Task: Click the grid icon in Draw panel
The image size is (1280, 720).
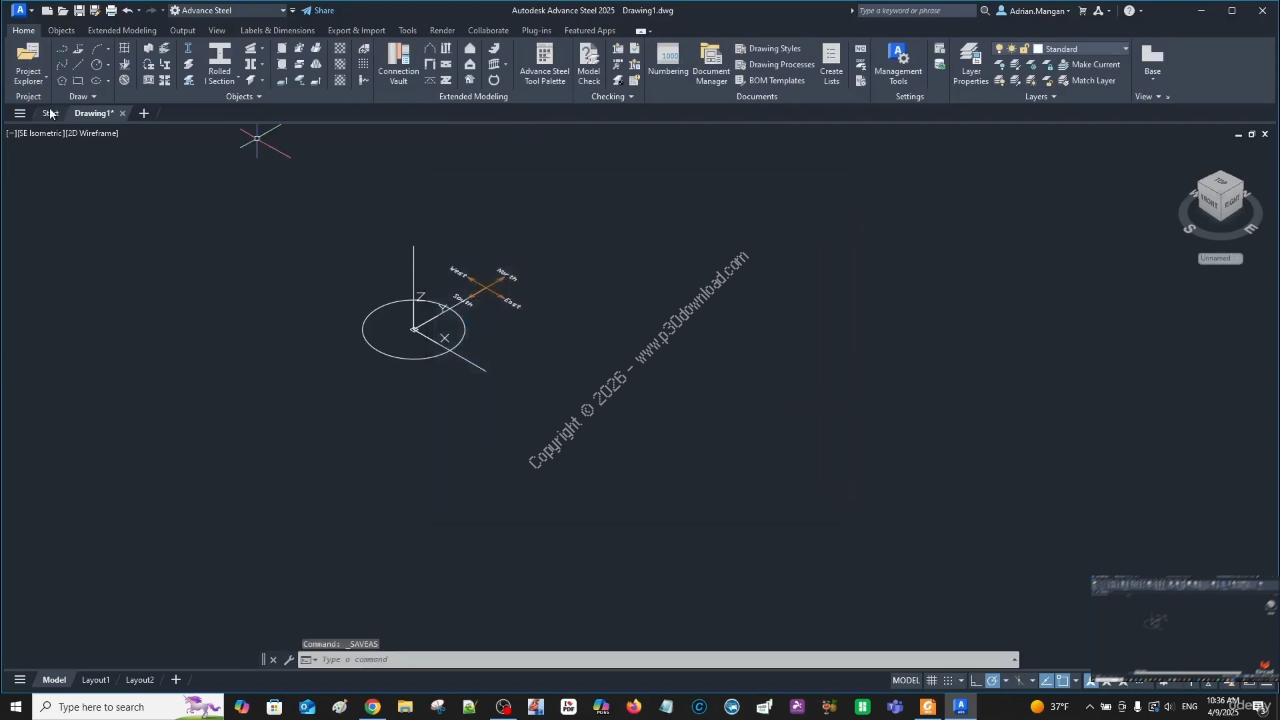Action: [x=124, y=48]
